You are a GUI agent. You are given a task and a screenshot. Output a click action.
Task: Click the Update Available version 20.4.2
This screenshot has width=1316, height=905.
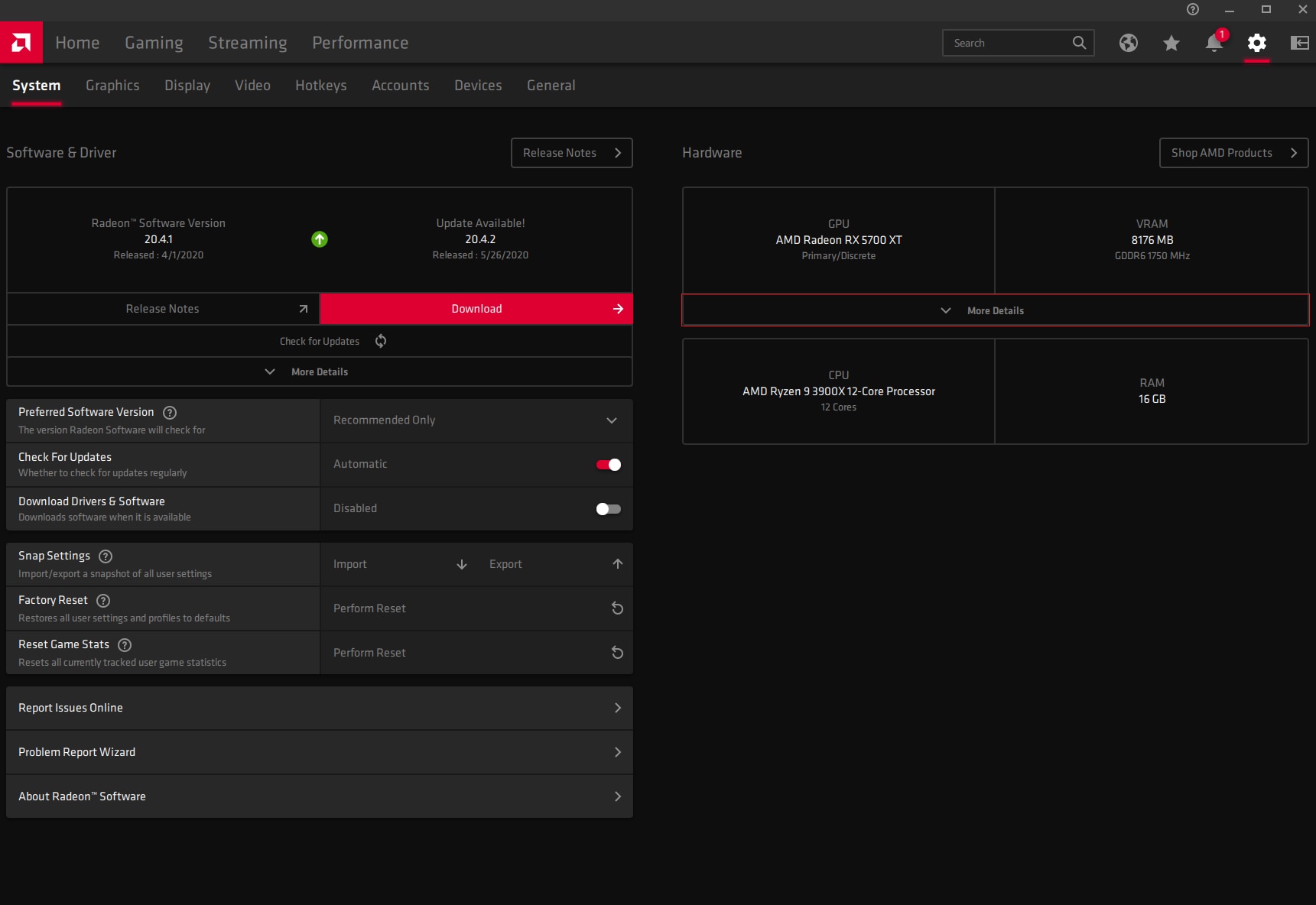480,239
